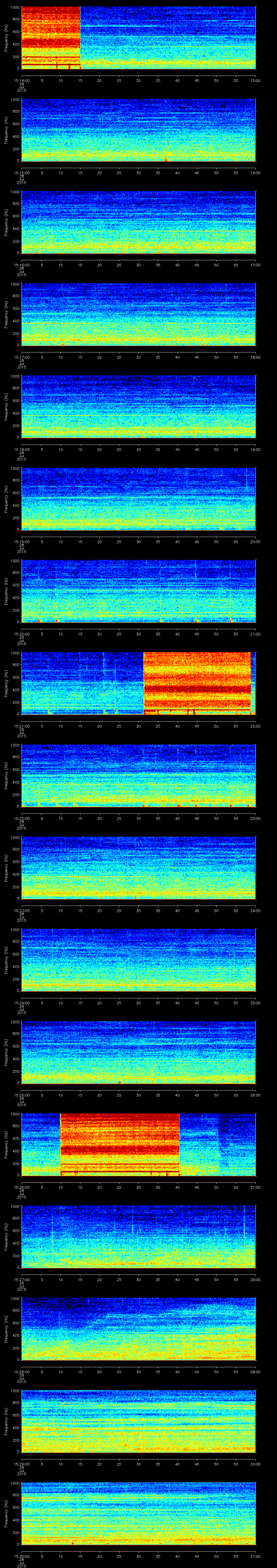Select the red broadband burst in the 15:21:00 spectrogram

pyautogui.click(x=197, y=683)
